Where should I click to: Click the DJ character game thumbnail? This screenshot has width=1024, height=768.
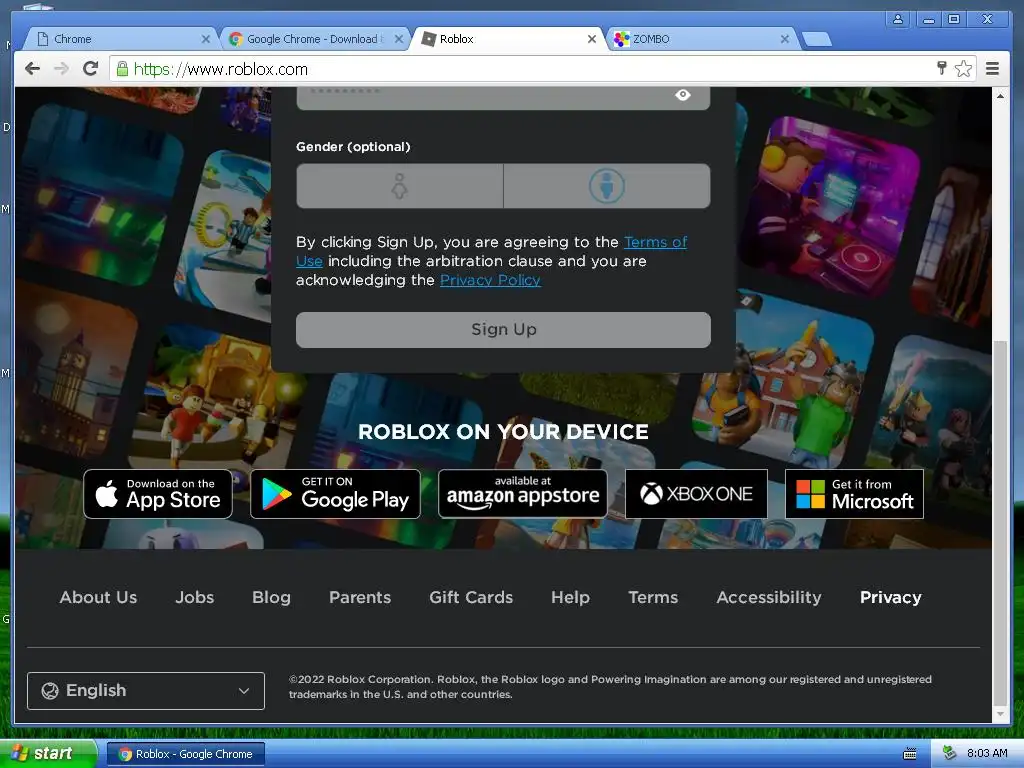(833, 206)
